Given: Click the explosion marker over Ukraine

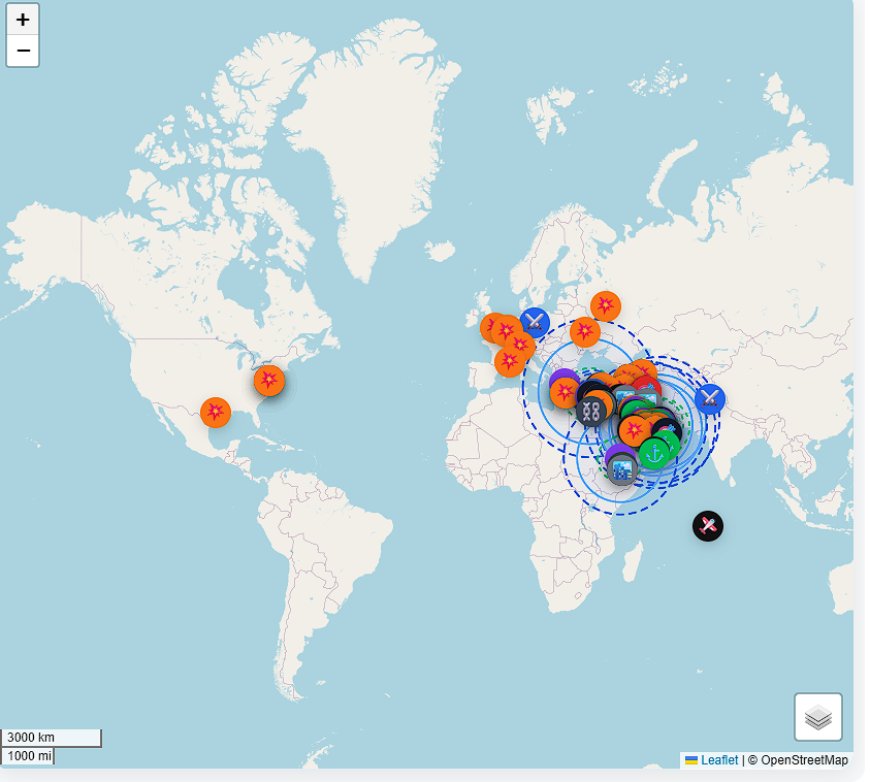Looking at the screenshot, I should click(x=585, y=332).
